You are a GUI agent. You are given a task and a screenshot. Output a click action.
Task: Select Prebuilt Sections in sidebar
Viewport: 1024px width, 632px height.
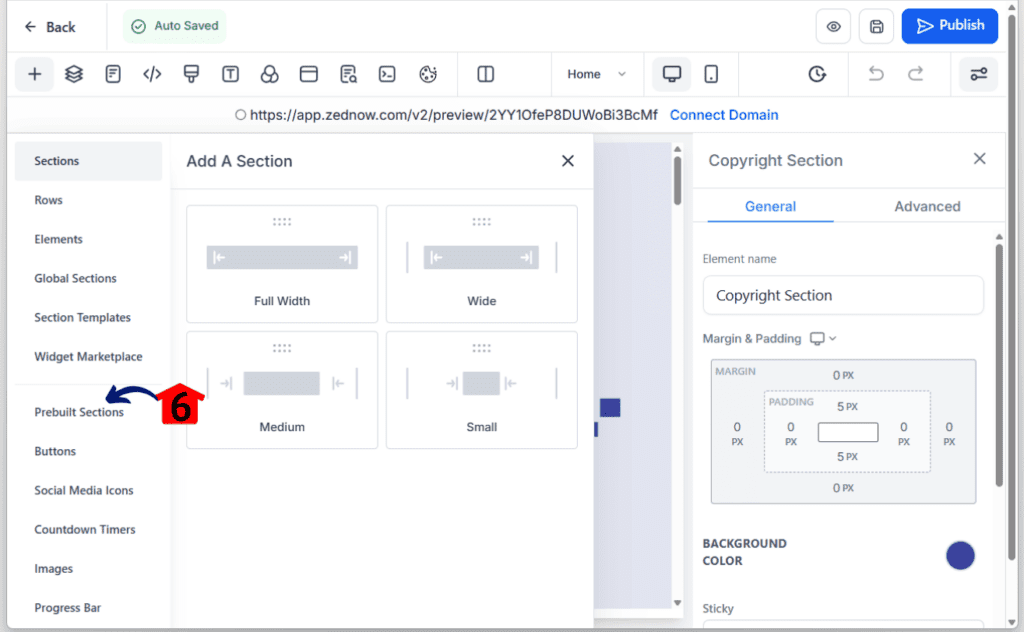(x=79, y=412)
